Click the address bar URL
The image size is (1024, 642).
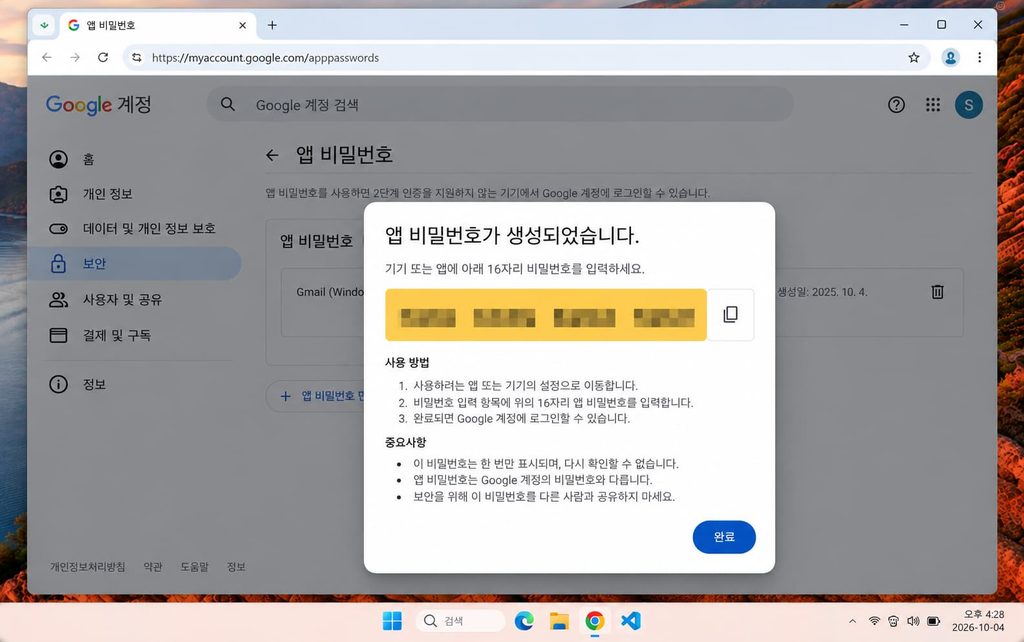[265, 57]
